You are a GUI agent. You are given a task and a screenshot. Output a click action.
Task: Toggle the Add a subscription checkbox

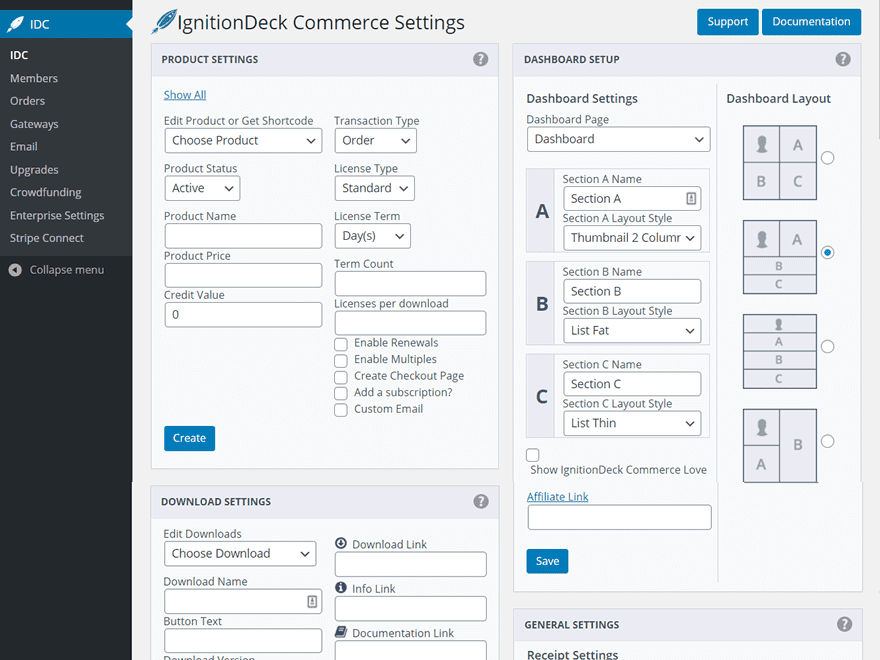pyautogui.click(x=341, y=393)
